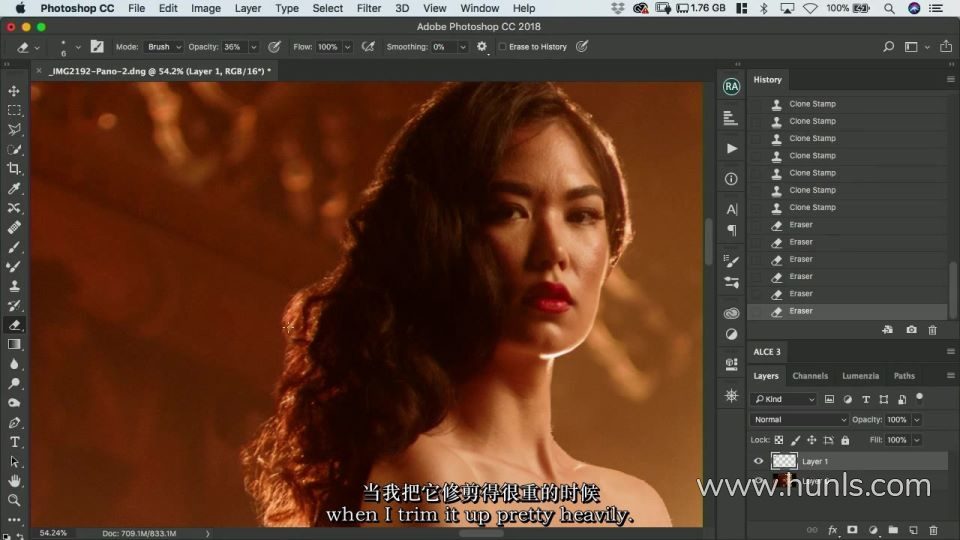Screen dimensions: 960x540
Task: Select the Quick Selection tool
Action: pyautogui.click(x=14, y=149)
